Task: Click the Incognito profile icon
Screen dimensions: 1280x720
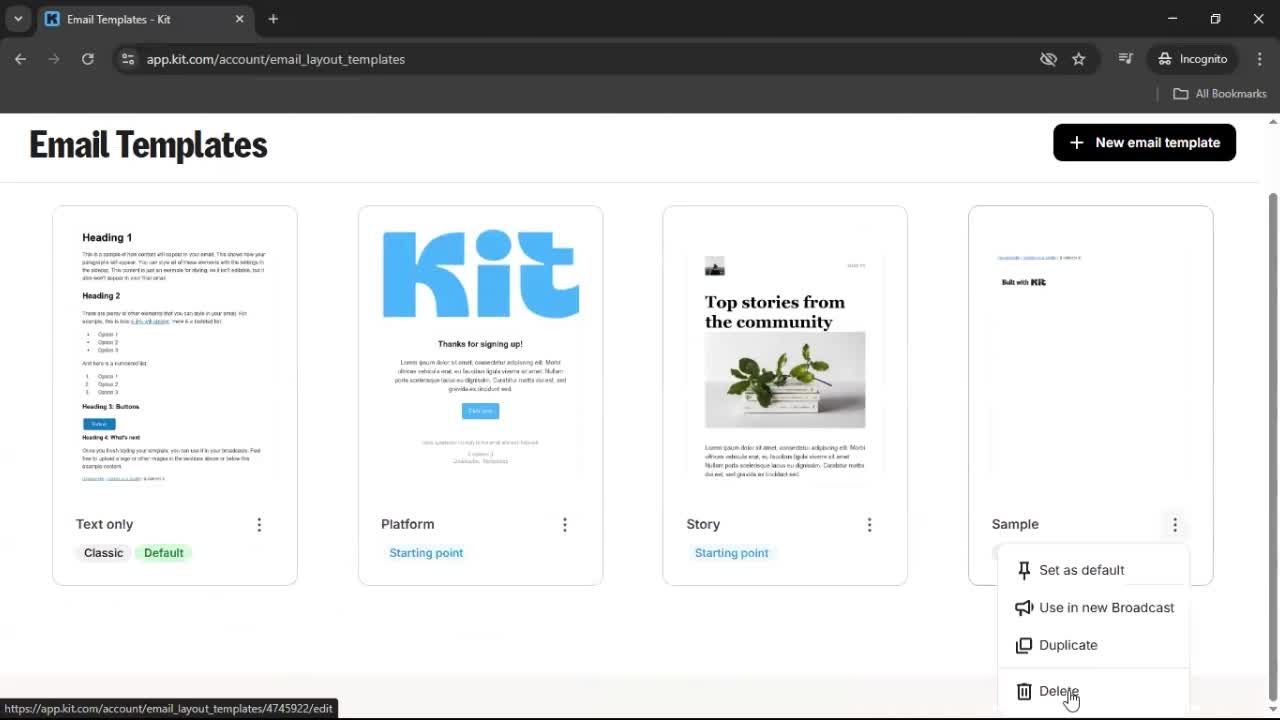Action: point(1192,59)
